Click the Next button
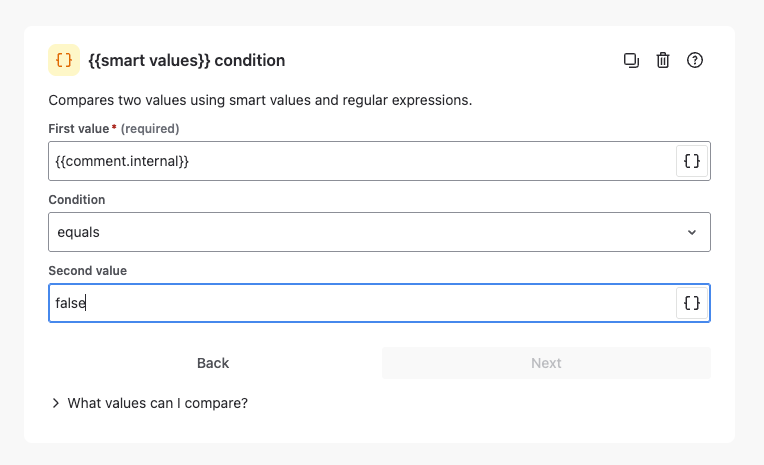 pos(546,363)
